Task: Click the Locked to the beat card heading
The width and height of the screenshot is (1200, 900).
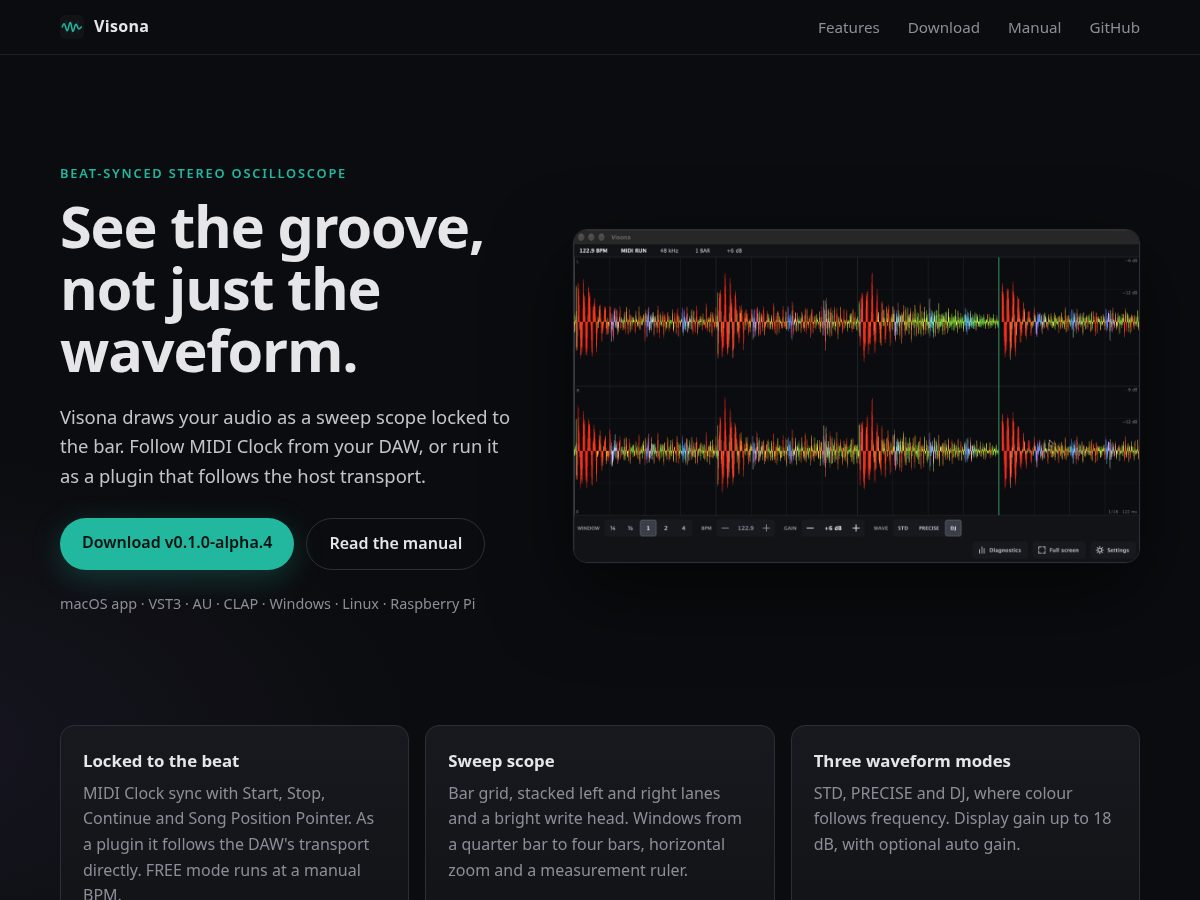Action: (x=161, y=761)
